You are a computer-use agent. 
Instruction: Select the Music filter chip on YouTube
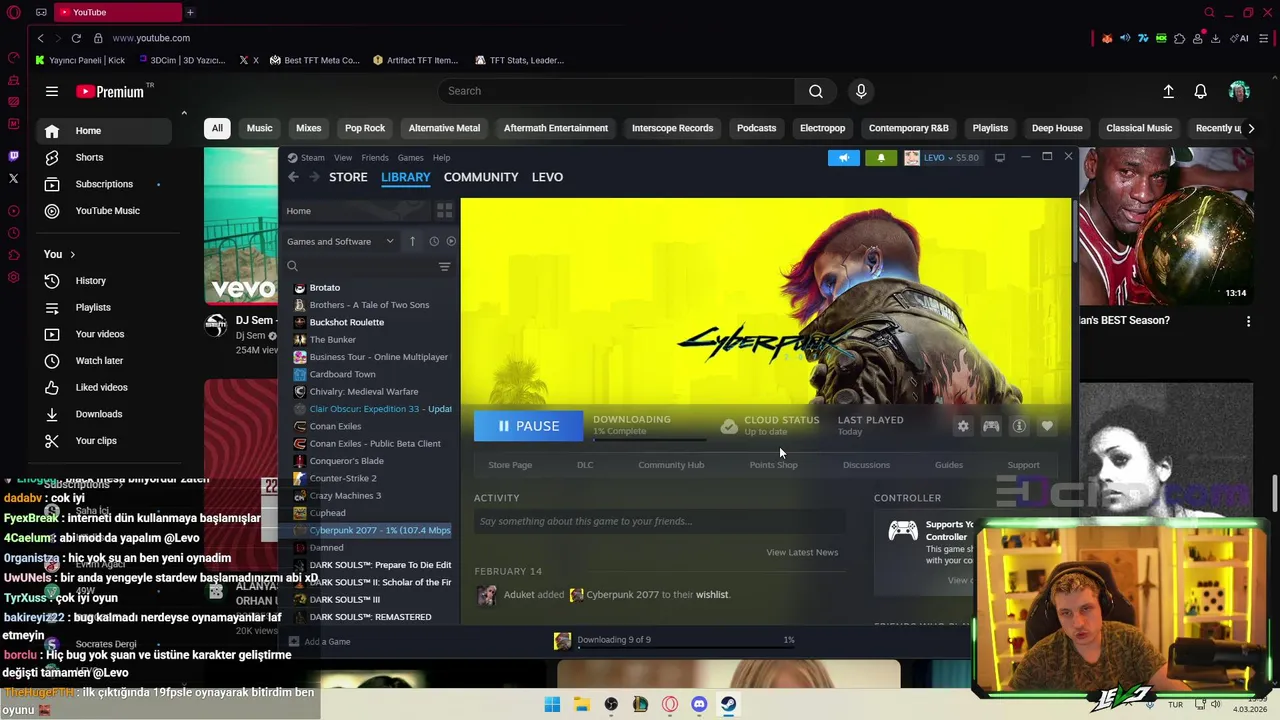(x=259, y=128)
